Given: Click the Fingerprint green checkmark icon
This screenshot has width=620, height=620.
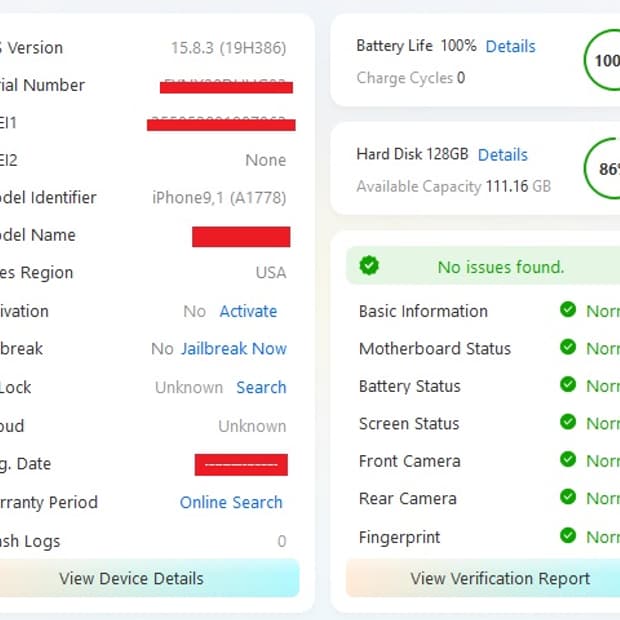Looking at the screenshot, I should [x=568, y=536].
